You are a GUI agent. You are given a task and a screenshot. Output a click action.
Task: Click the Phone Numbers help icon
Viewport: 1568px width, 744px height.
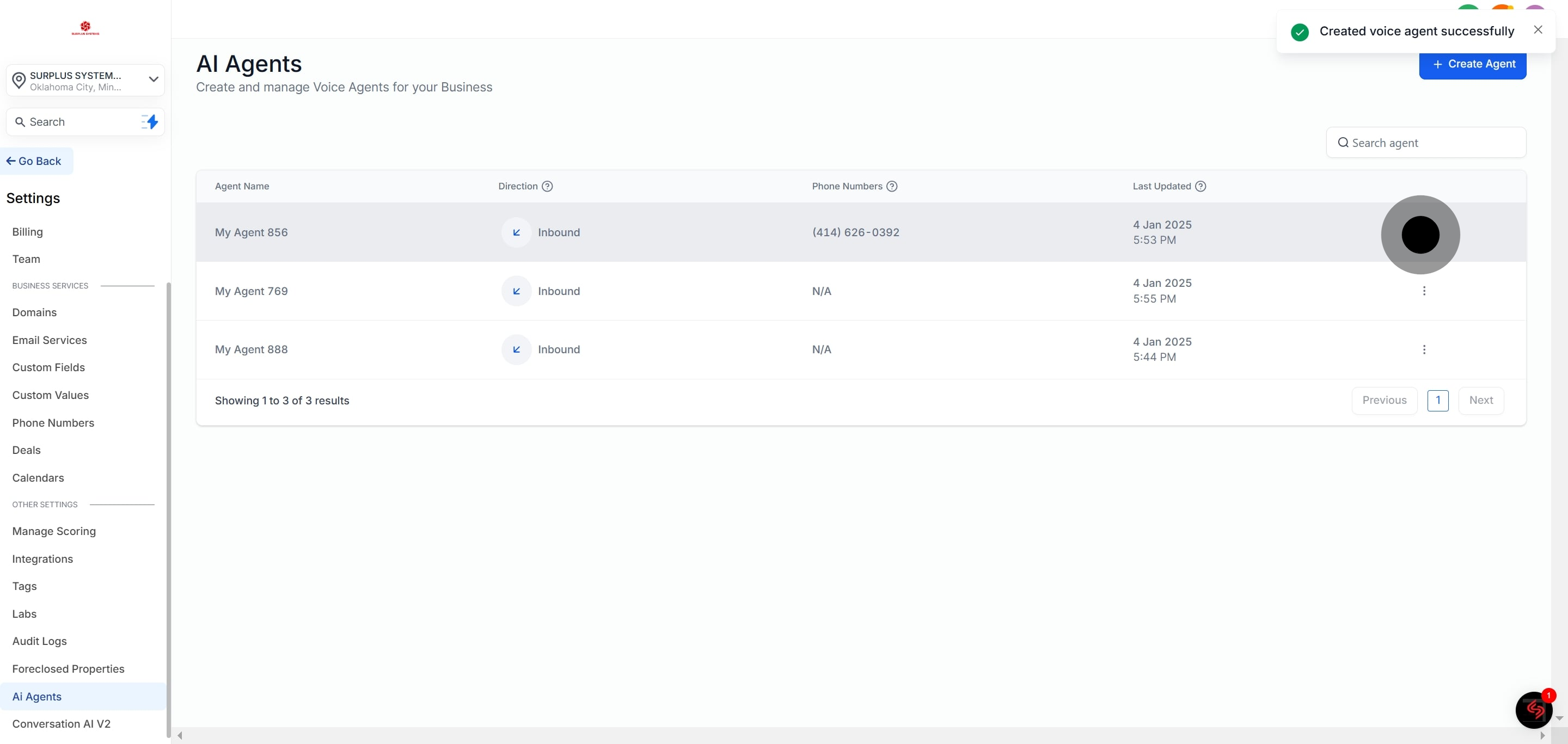tap(892, 186)
